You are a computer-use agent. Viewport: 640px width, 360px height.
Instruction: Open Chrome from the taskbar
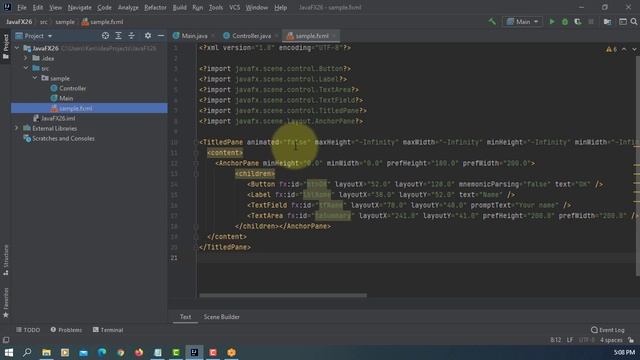click(120, 352)
